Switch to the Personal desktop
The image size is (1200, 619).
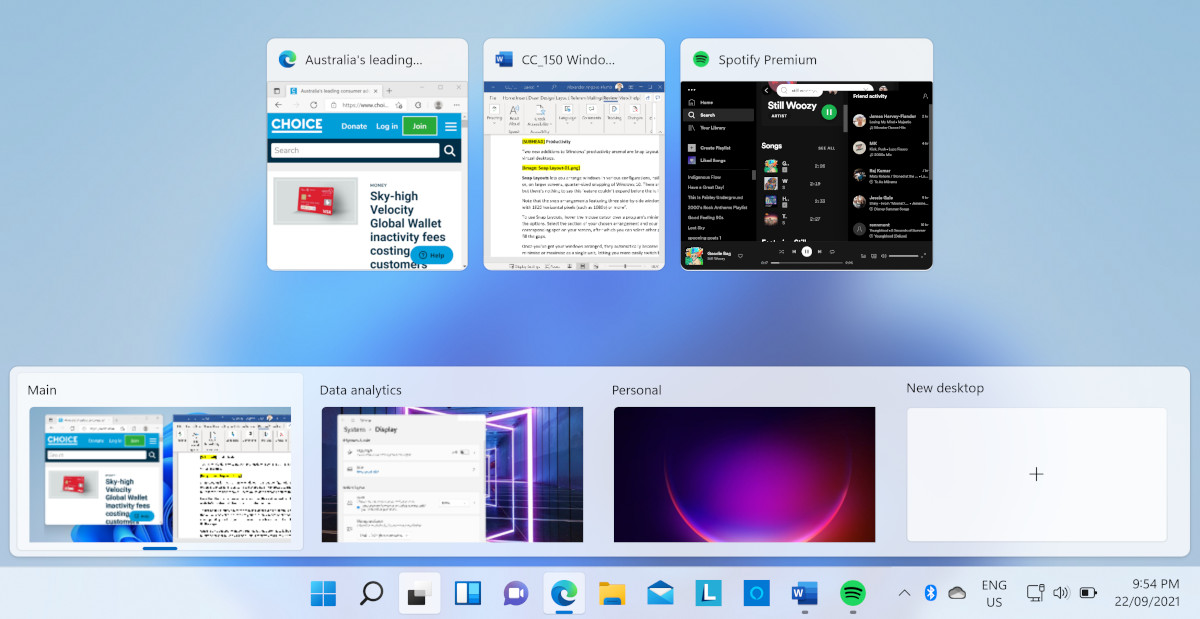click(744, 474)
